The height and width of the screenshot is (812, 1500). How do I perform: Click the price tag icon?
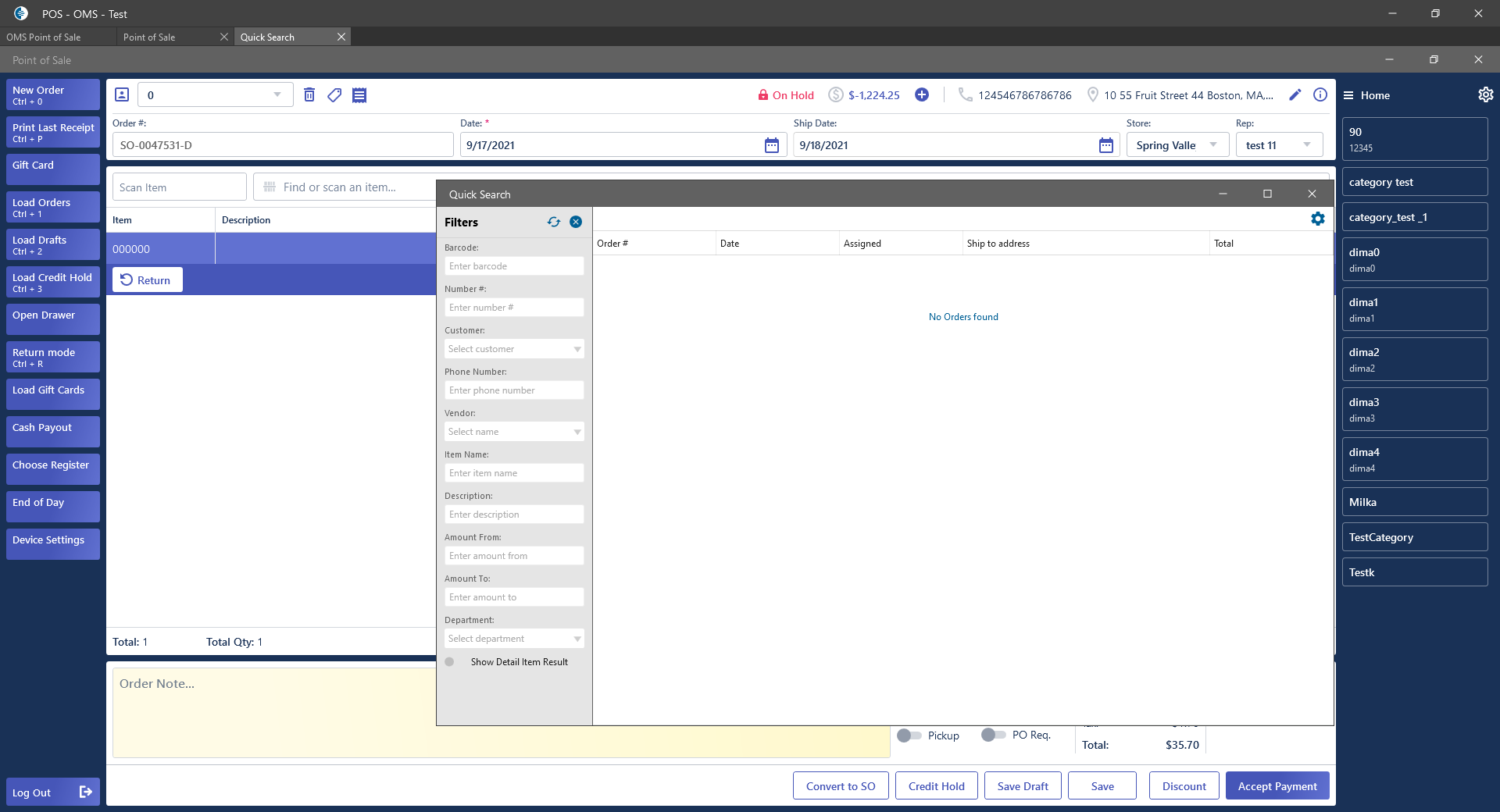[x=334, y=95]
